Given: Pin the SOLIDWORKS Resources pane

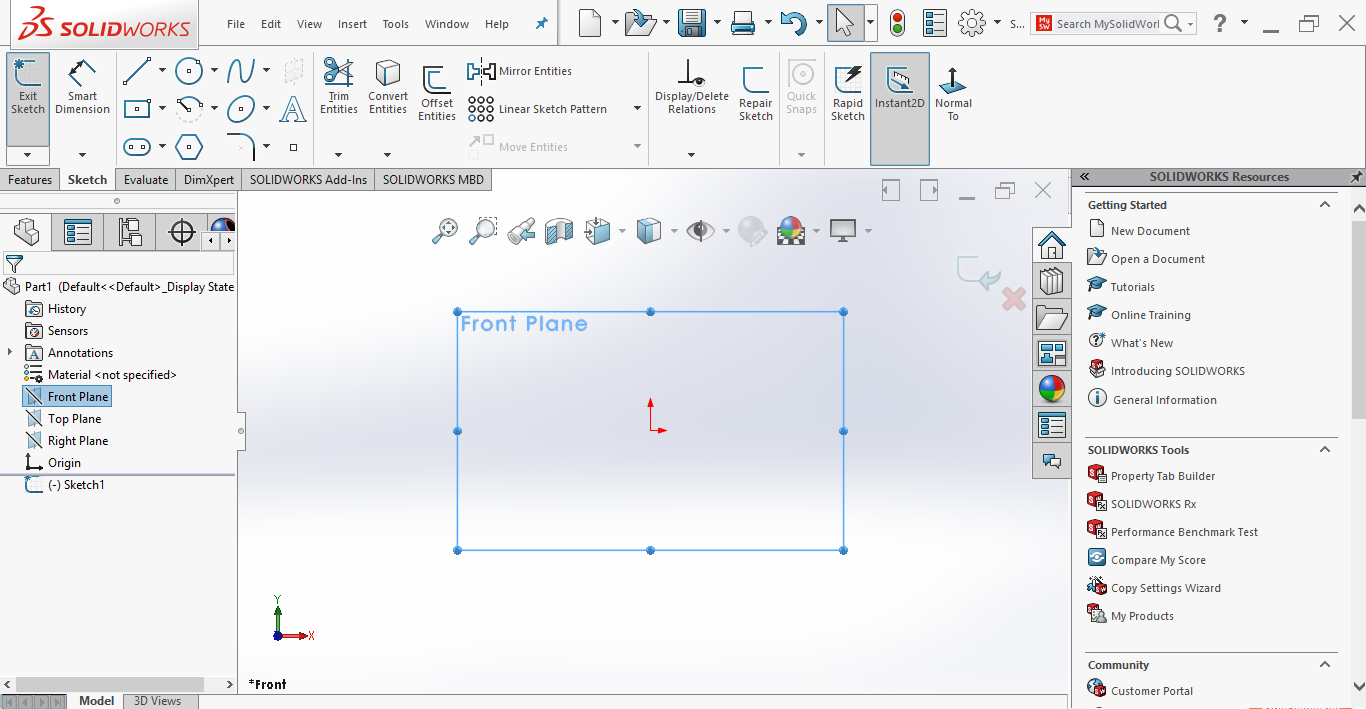Looking at the screenshot, I should (1357, 177).
